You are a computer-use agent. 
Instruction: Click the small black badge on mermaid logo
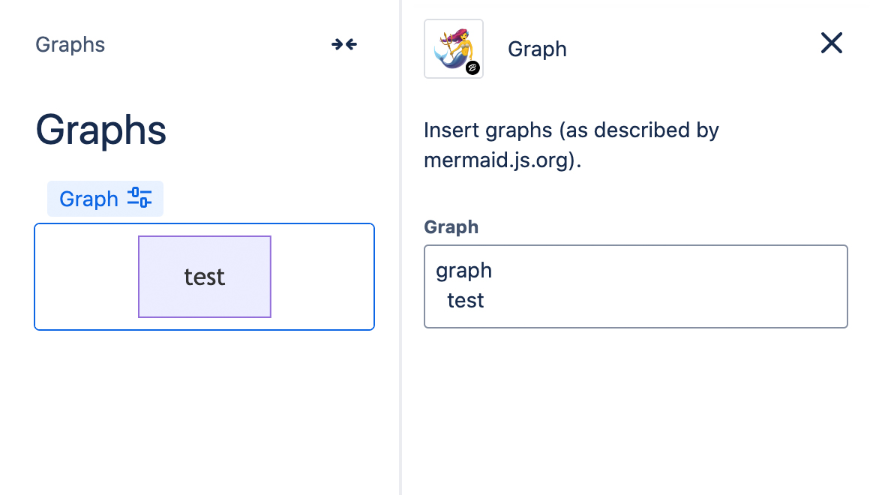(473, 67)
